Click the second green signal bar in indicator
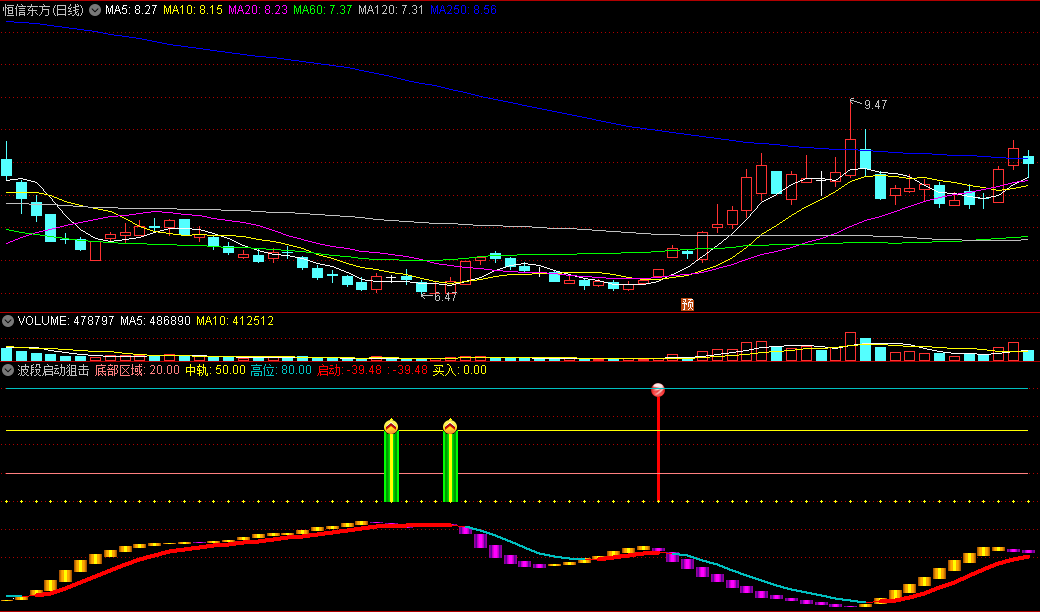 pyautogui.click(x=450, y=467)
